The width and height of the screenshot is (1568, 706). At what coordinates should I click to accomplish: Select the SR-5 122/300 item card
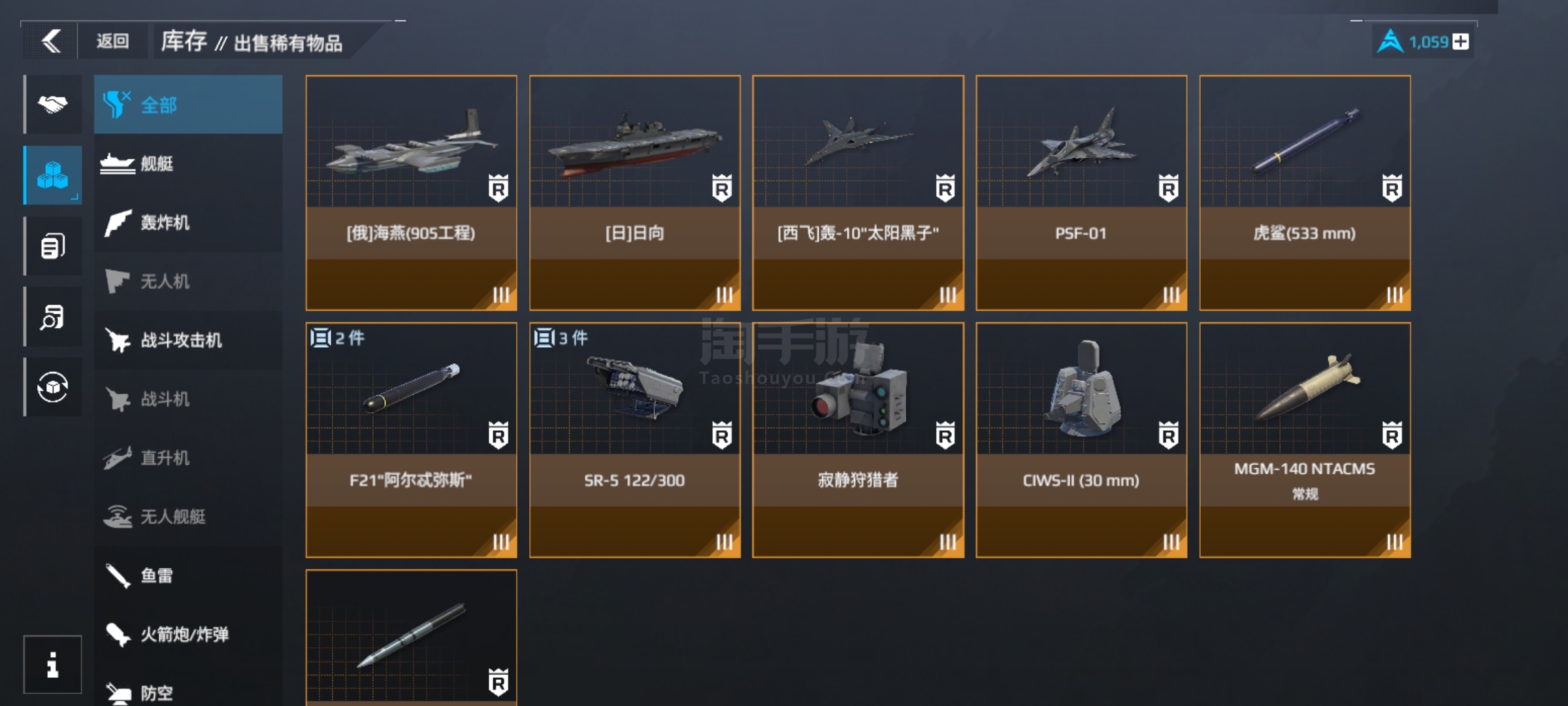pos(635,440)
